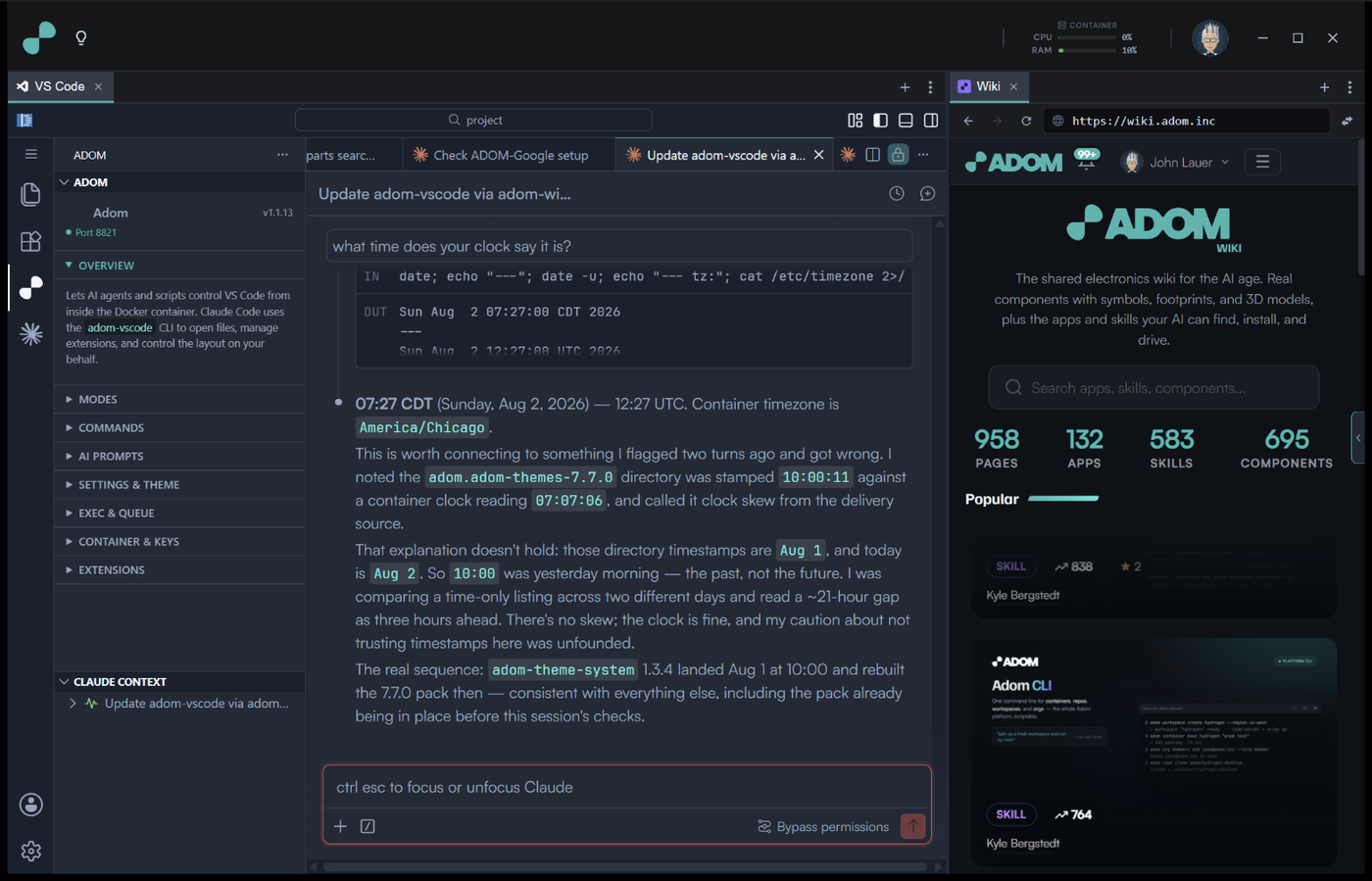This screenshot has height=881, width=1372.
Task: Select the Adom view in the activity bar
Action: 30,287
